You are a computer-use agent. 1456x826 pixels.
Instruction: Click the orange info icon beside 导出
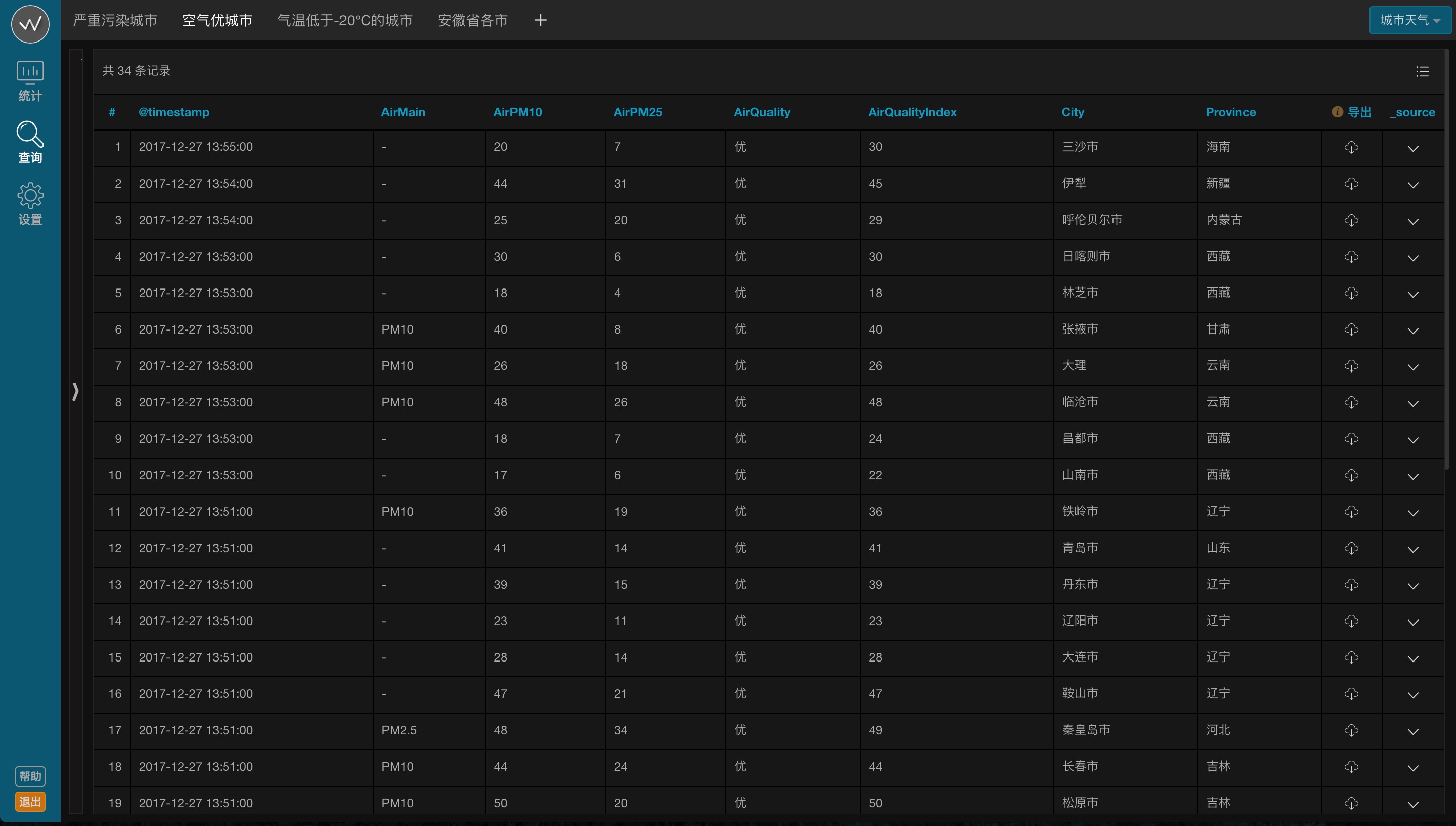(x=1337, y=112)
